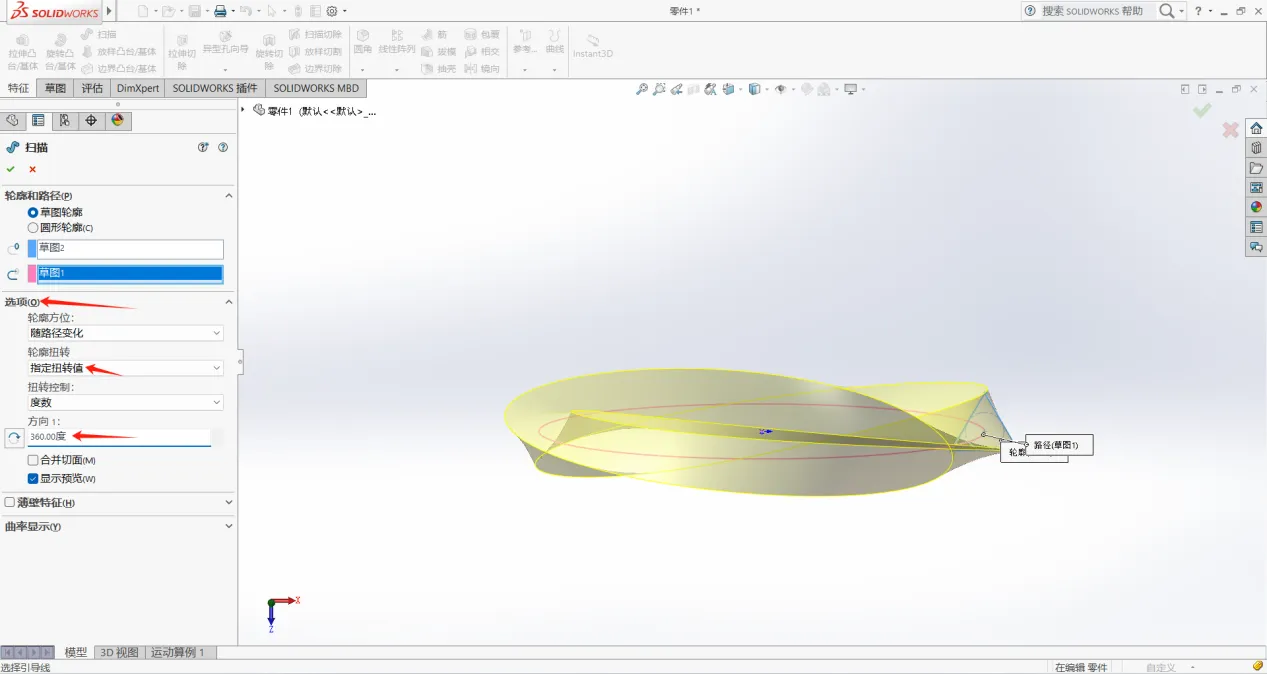Image resolution: width=1267 pixels, height=674 pixels.
Task: Expand the 零件1 tree node in viewport
Action: (243, 110)
